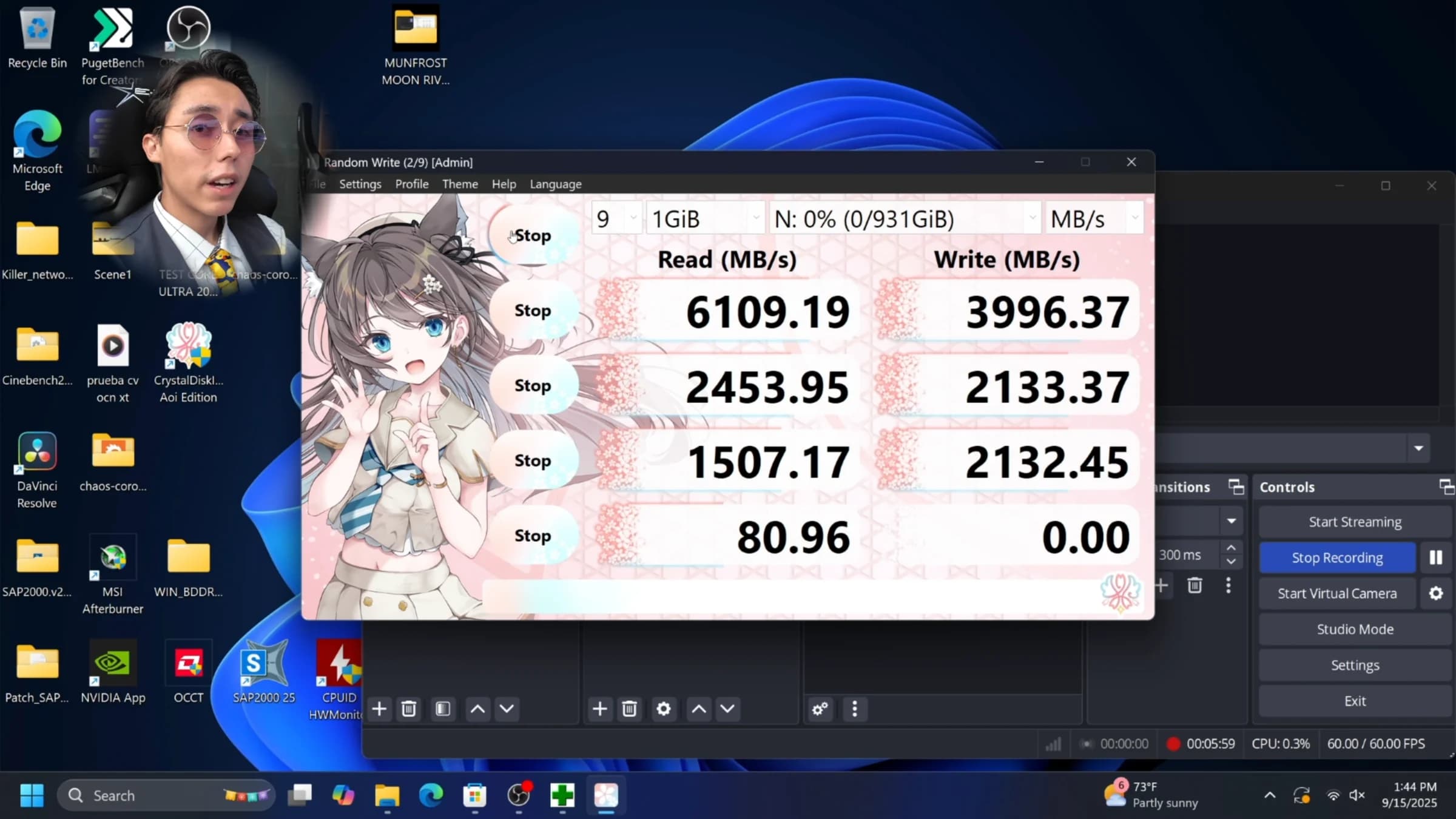Delete transition trash icon in OBS

[1195, 585]
